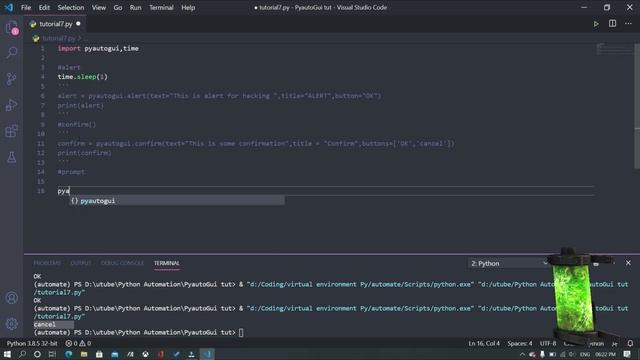Screen dimensions: 640x360
Task: Change UTF-8 file encoding
Action: pos(548,343)
